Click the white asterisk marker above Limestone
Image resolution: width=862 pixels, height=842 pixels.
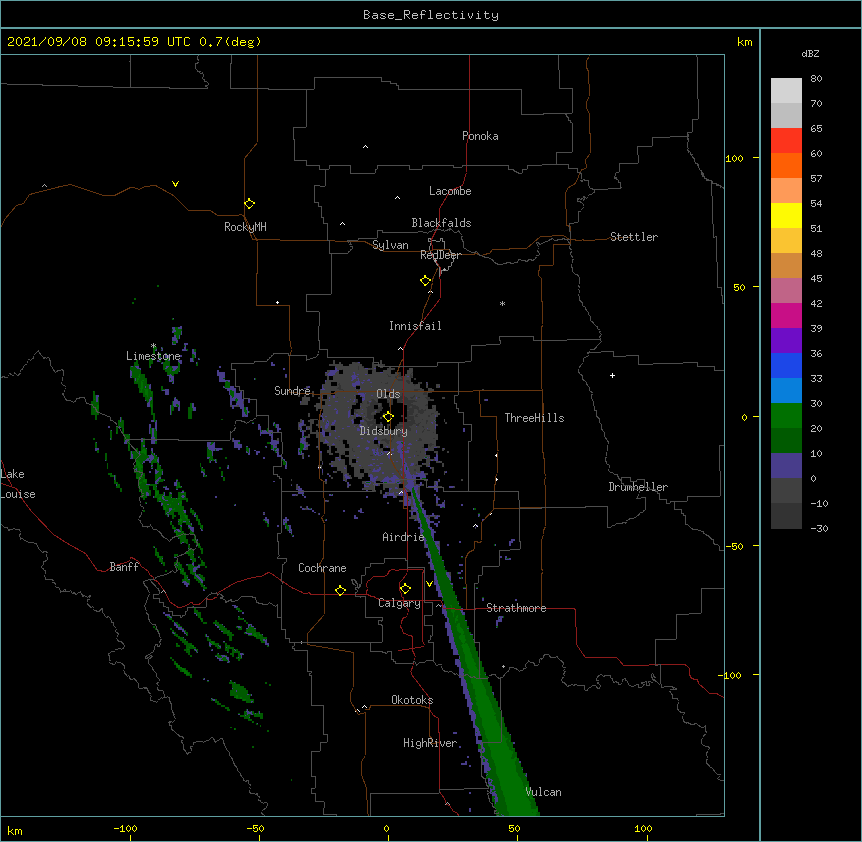153,346
